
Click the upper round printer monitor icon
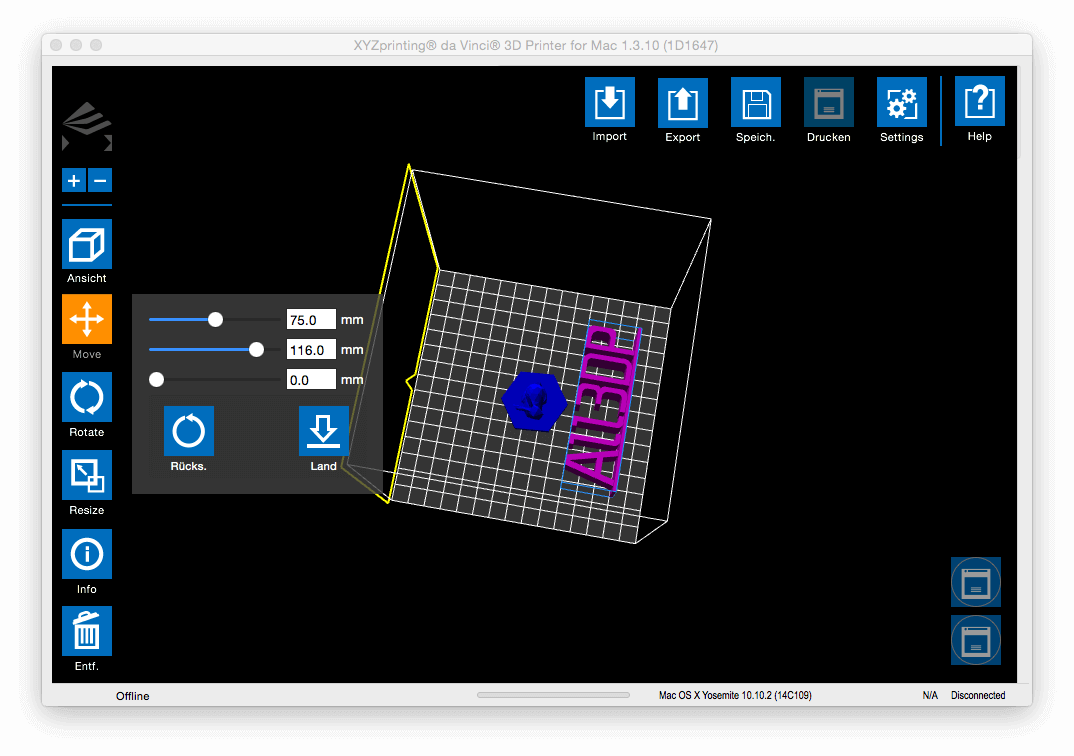coord(976,583)
